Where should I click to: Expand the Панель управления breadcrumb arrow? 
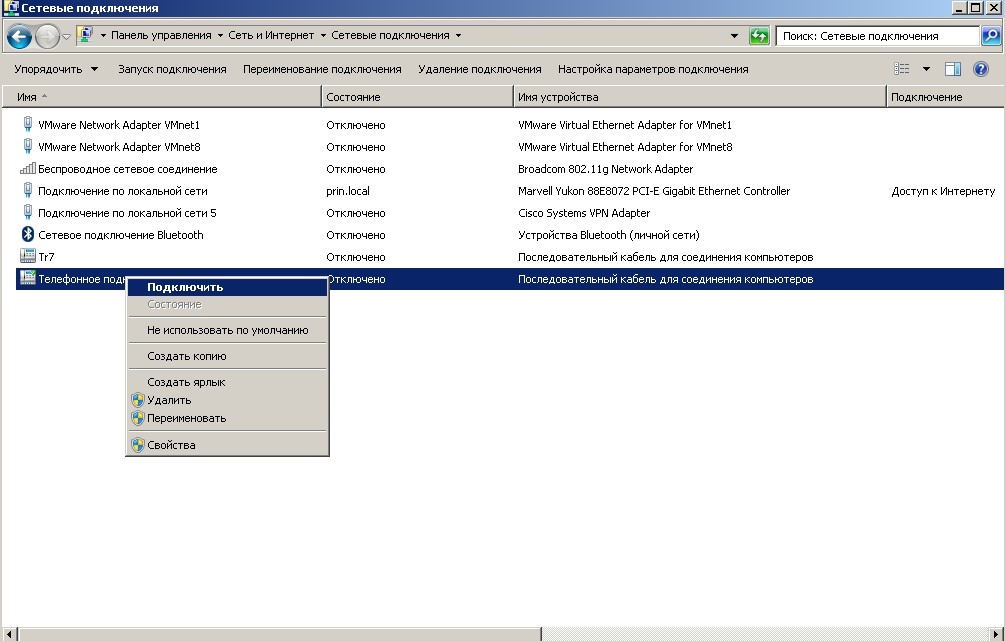[x=220, y=35]
